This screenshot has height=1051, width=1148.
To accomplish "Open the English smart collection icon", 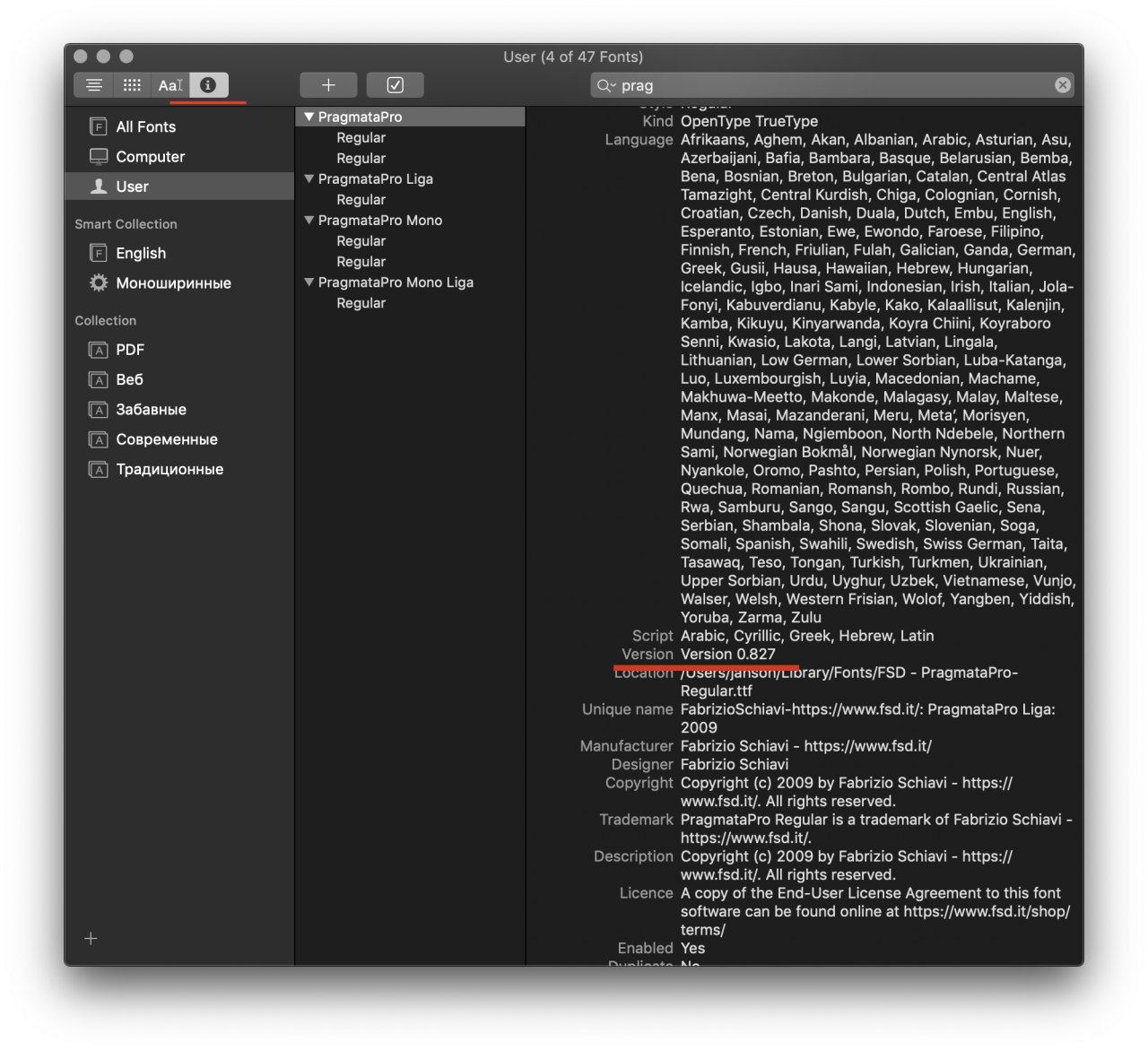I will [x=99, y=253].
